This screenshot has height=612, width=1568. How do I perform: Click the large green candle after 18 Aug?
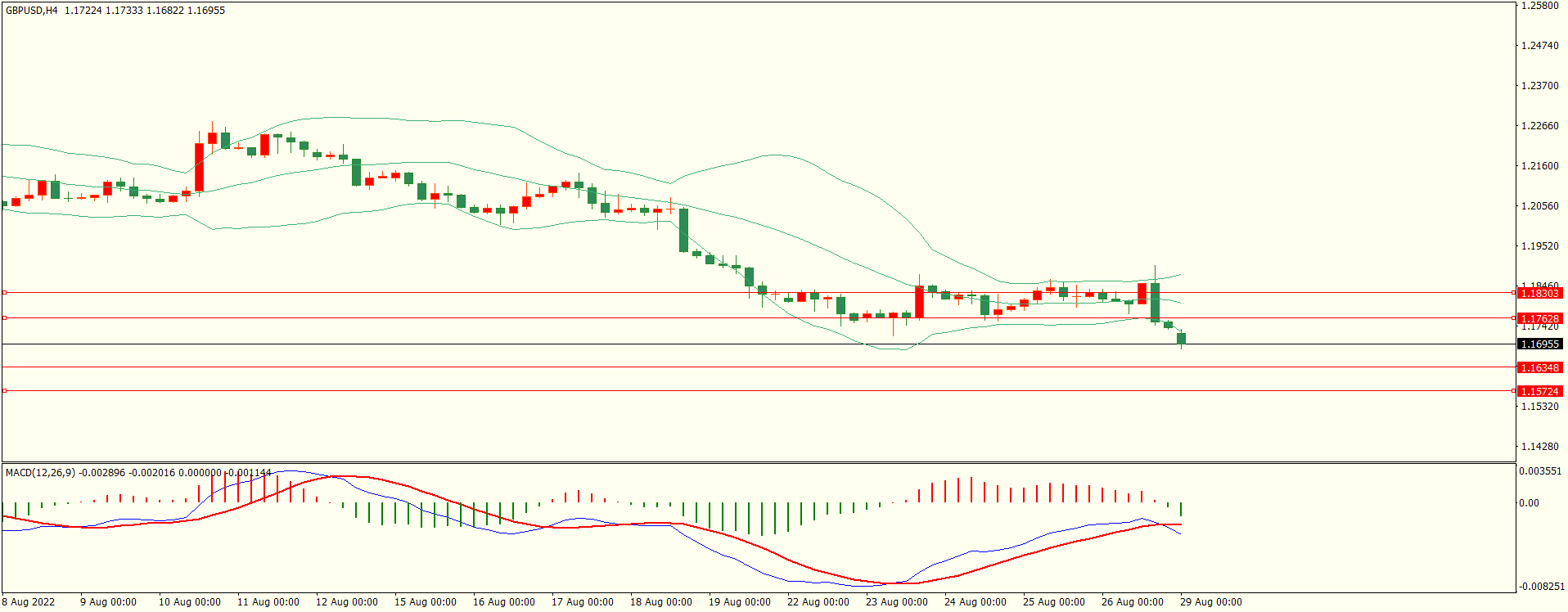[x=683, y=230]
